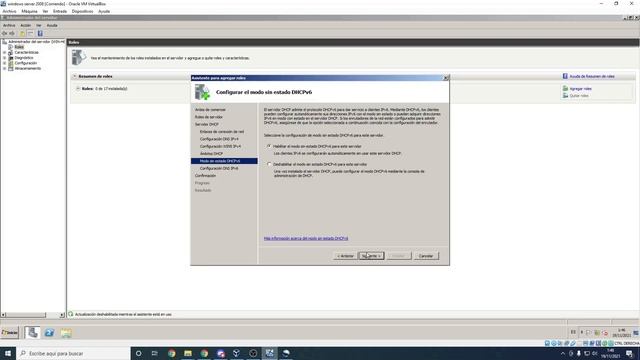
Task: Expand the Almacenamiento tree node
Action: pos(4,68)
